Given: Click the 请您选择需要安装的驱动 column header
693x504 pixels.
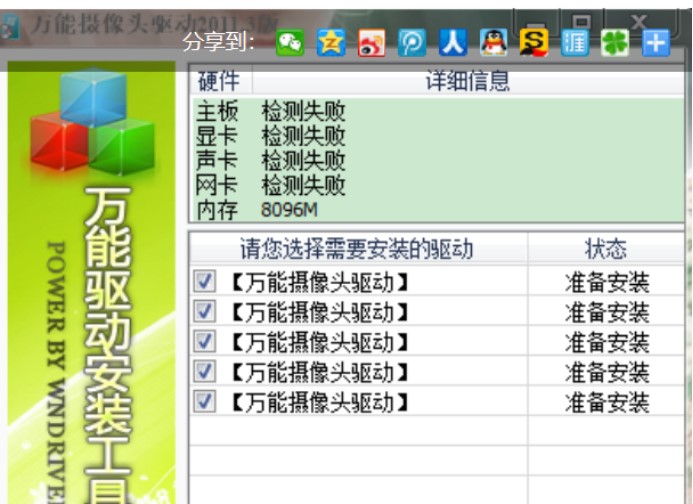Looking at the screenshot, I should coord(358,248).
